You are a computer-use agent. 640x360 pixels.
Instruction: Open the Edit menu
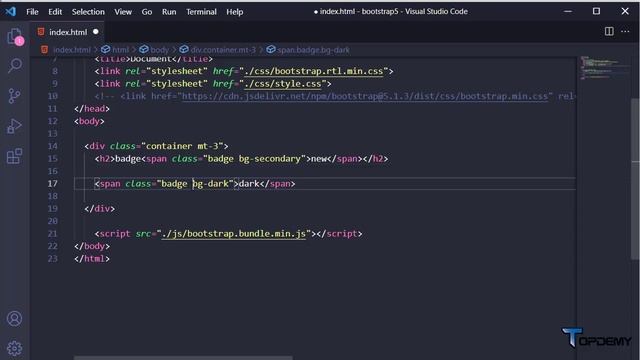[x=55, y=12]
